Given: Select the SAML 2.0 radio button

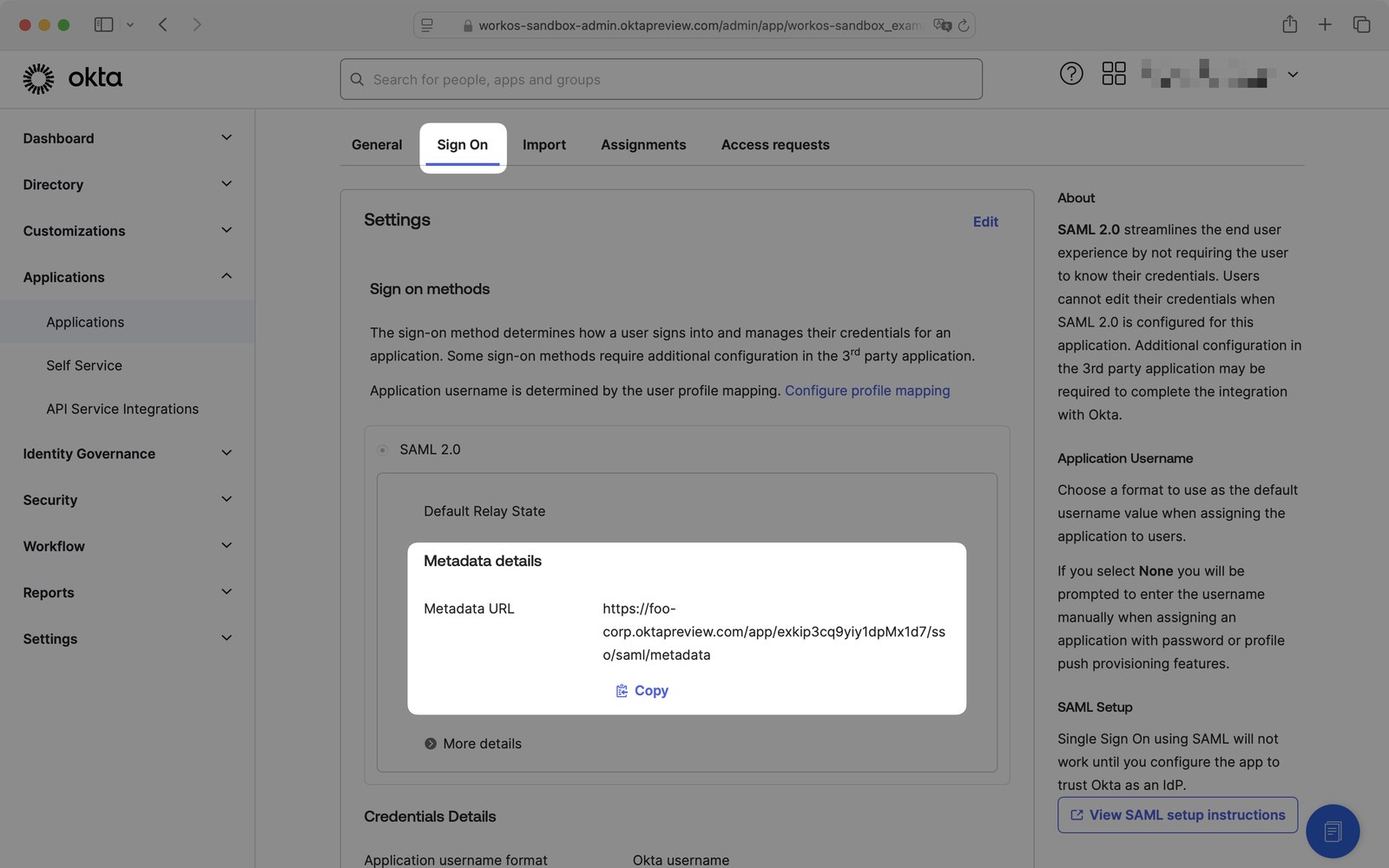Looking at the screenshot, I should click(382, 450).
